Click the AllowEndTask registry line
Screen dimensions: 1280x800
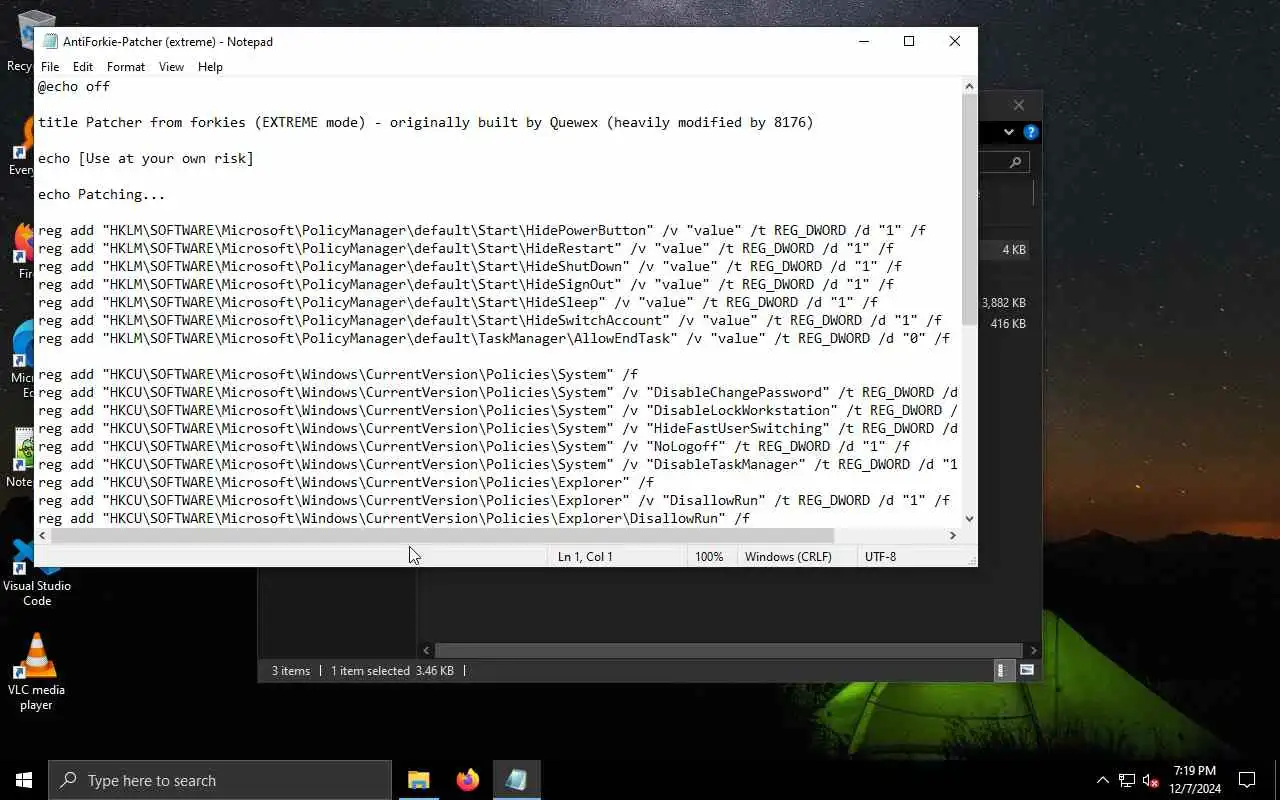click(x=494, y=339)
